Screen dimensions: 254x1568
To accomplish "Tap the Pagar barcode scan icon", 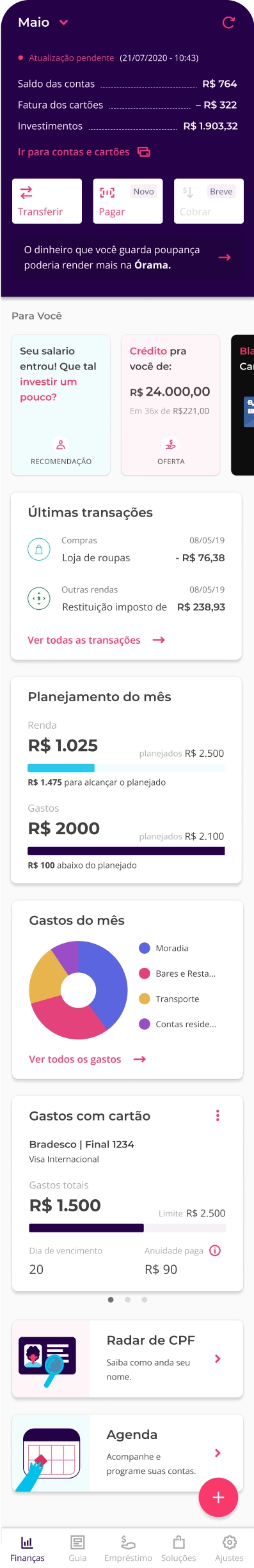I will (107, 192).
